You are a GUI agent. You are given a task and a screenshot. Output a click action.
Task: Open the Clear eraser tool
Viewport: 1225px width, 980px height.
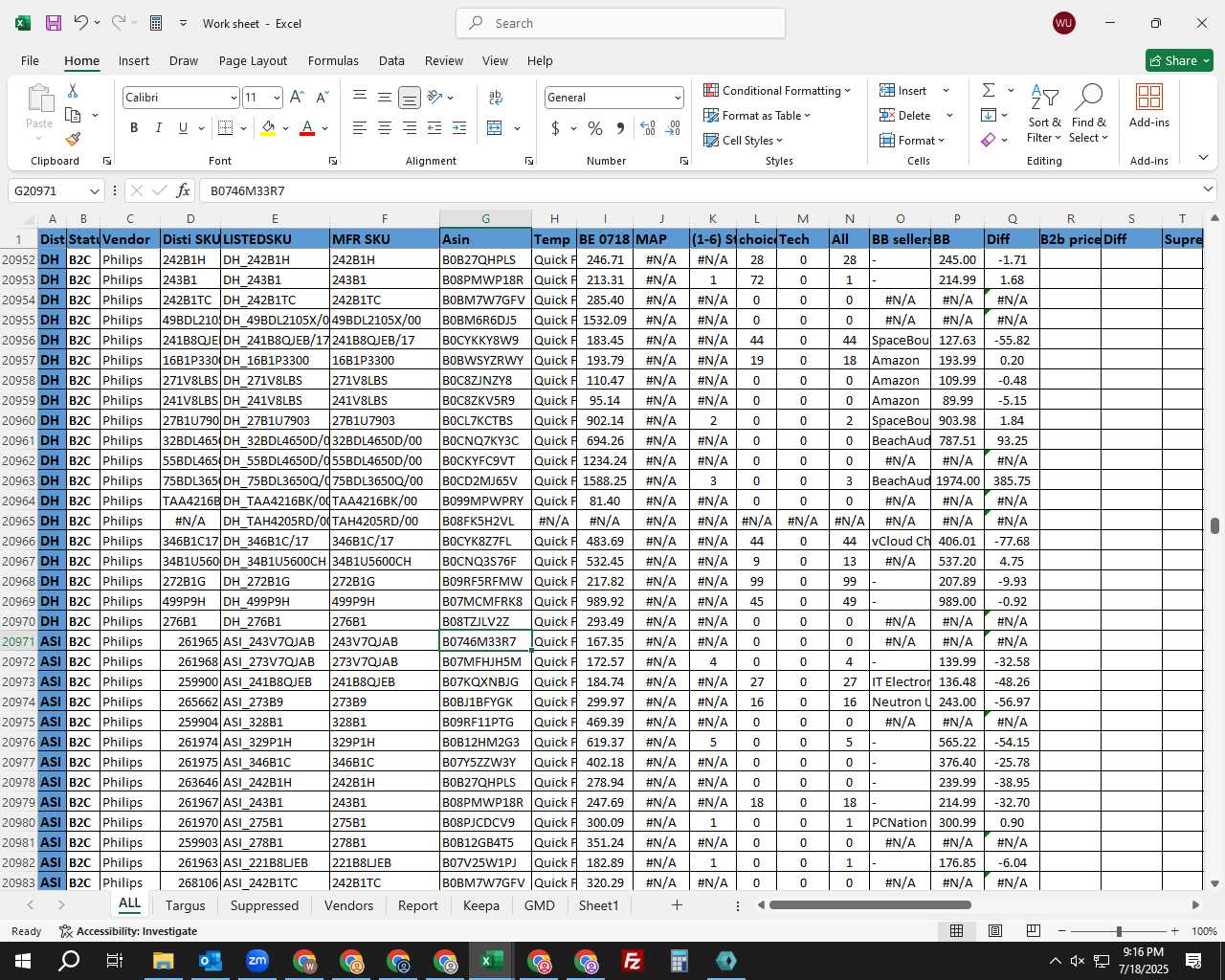pyautogui.click(x=989, y=140)
